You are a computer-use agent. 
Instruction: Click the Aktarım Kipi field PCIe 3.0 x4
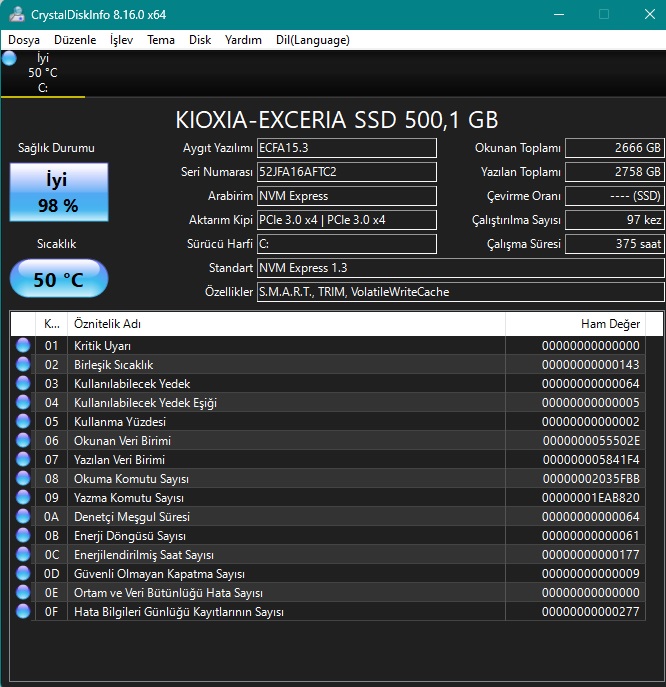coord(347,220)
